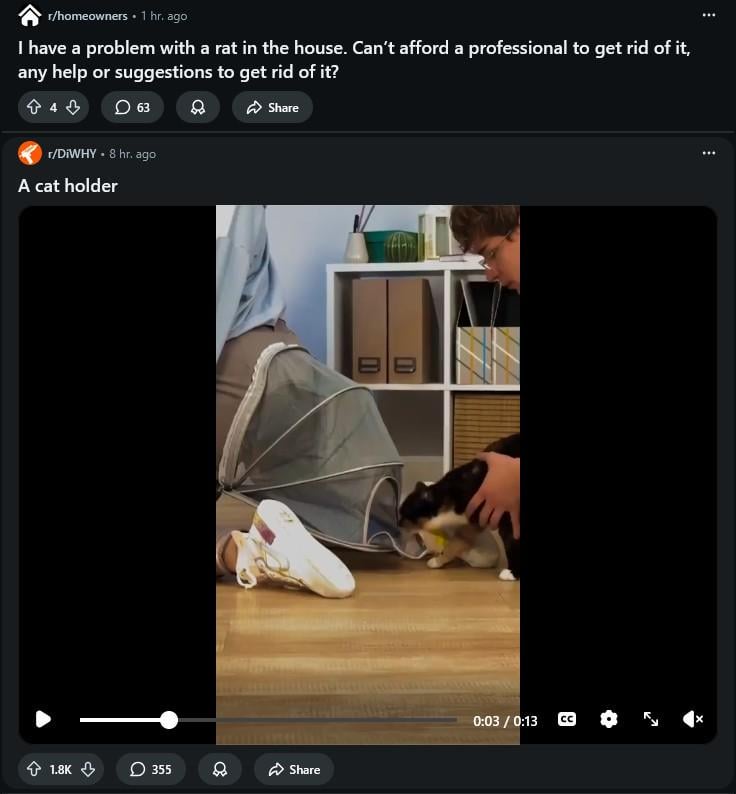Toggle closed captions on the video
The width and height of the screenshot is (736, 794).
(567, 719)
